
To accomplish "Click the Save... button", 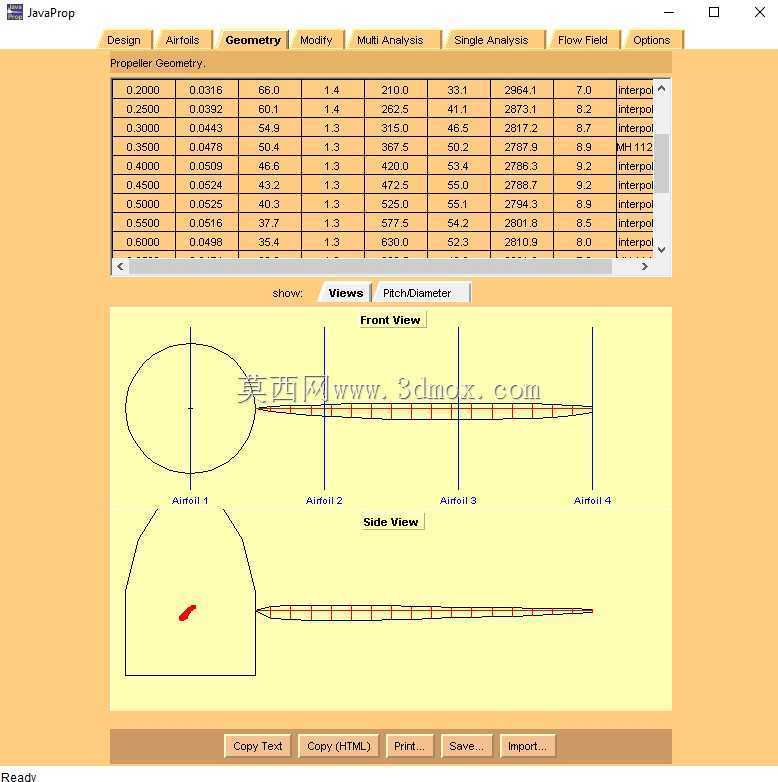I will (x=466, y=746).
